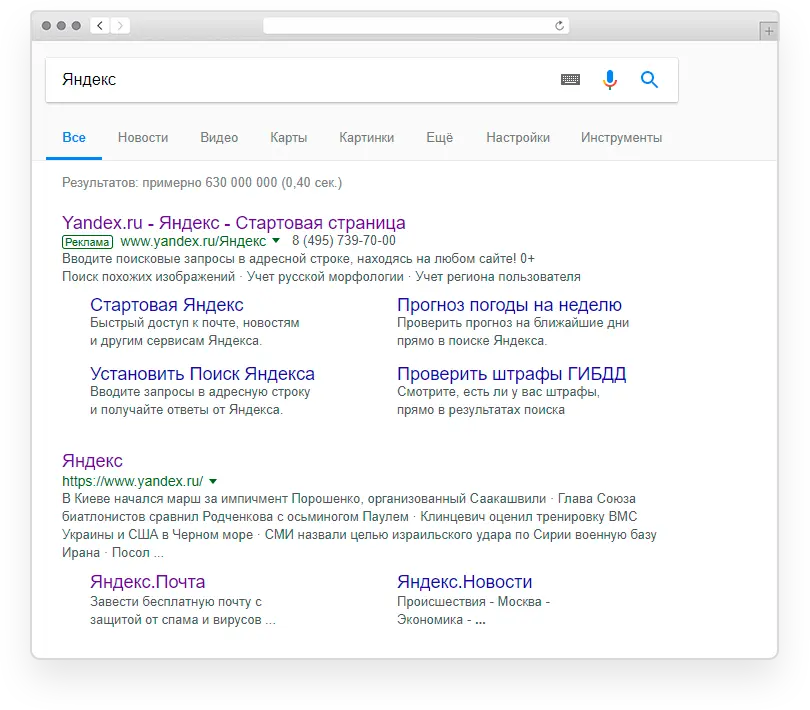Click the blue magnifier search icon
Viewport: 810px width, 710px height.
point(649,80)
